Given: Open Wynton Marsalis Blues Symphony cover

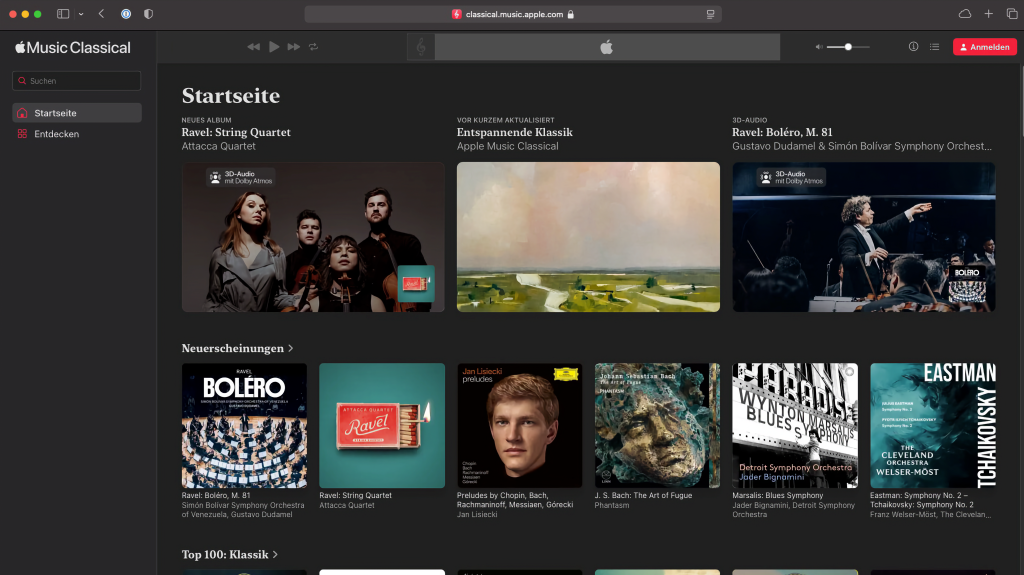Looking at the screenshot, I should click(x=795, y=425).
